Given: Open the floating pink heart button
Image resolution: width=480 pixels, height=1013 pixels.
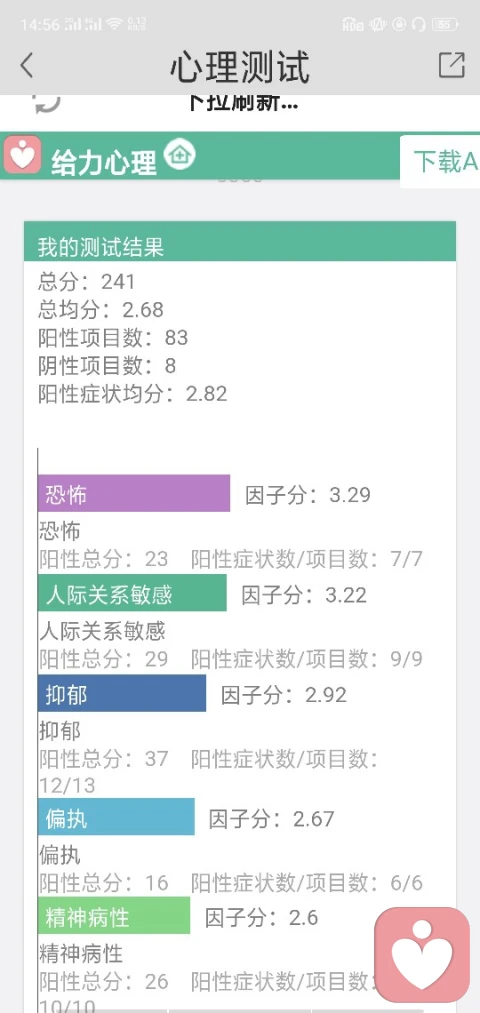Looking at the screenshot, I should pyautogui.click(x=422, y=956).
